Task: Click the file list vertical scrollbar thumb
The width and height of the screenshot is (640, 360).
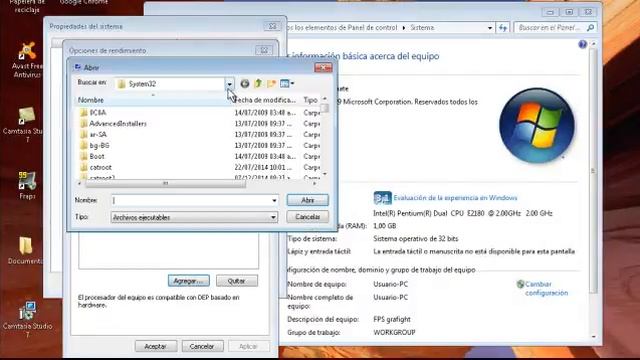Action: [x=324, y=108]
